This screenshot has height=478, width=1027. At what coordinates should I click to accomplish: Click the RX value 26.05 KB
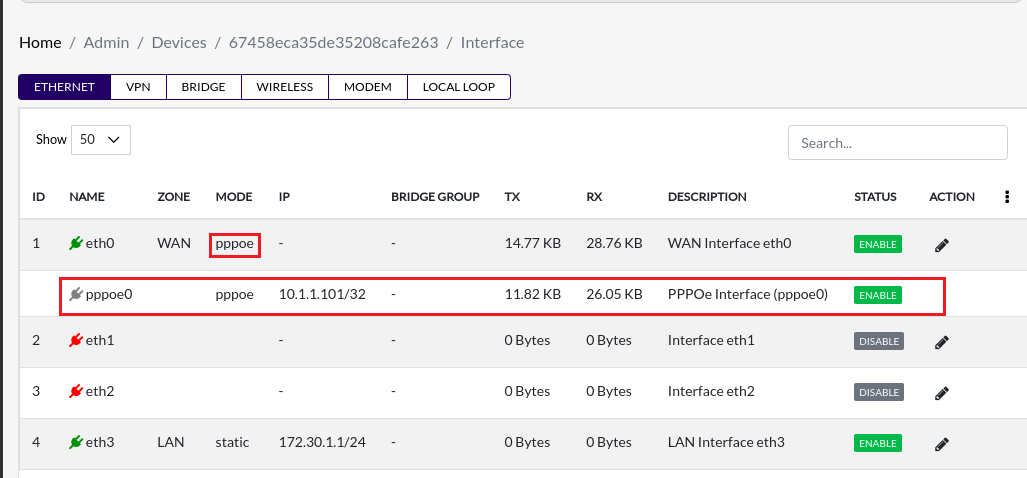(x=614, y=295)
